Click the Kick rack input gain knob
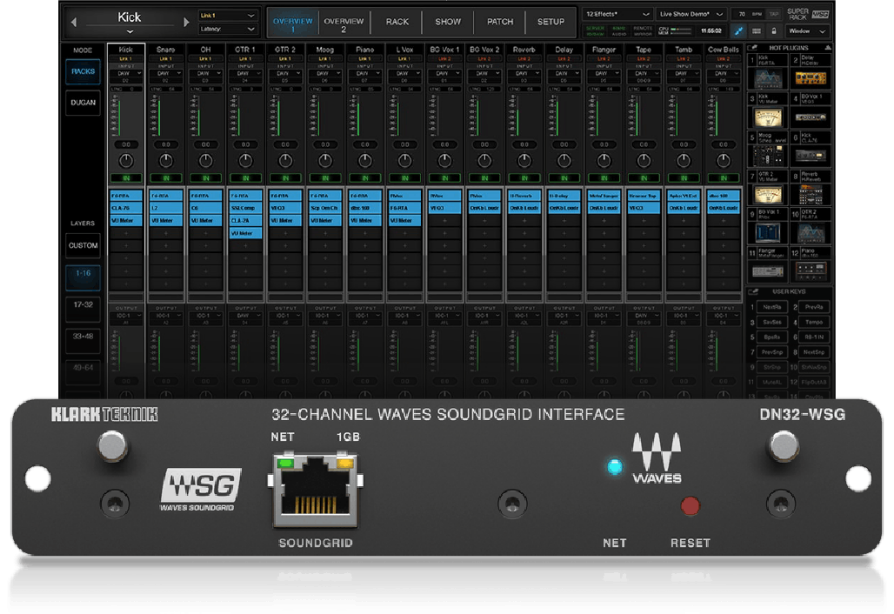Screen dimensions: 894x614 pyautogui.click(x=126, y=161)
